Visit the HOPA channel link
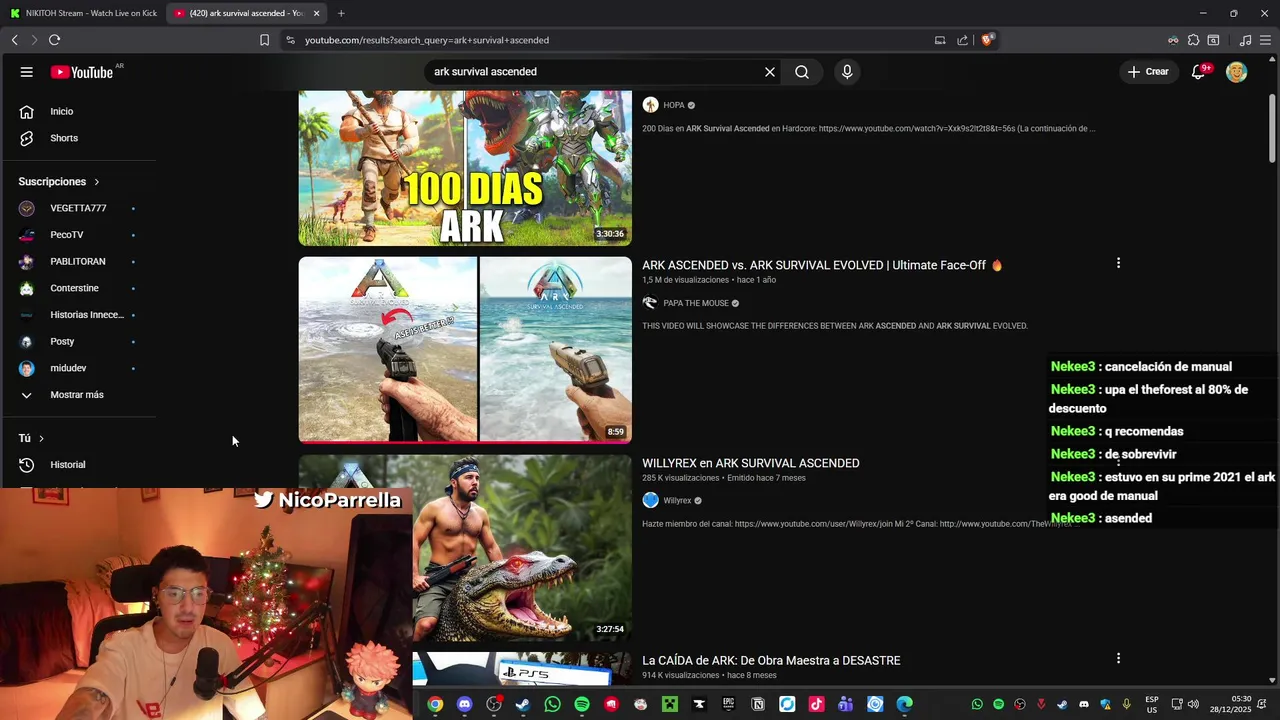Screen dimensions: 1280x720 pyautogui.click(x=674, y=105)
